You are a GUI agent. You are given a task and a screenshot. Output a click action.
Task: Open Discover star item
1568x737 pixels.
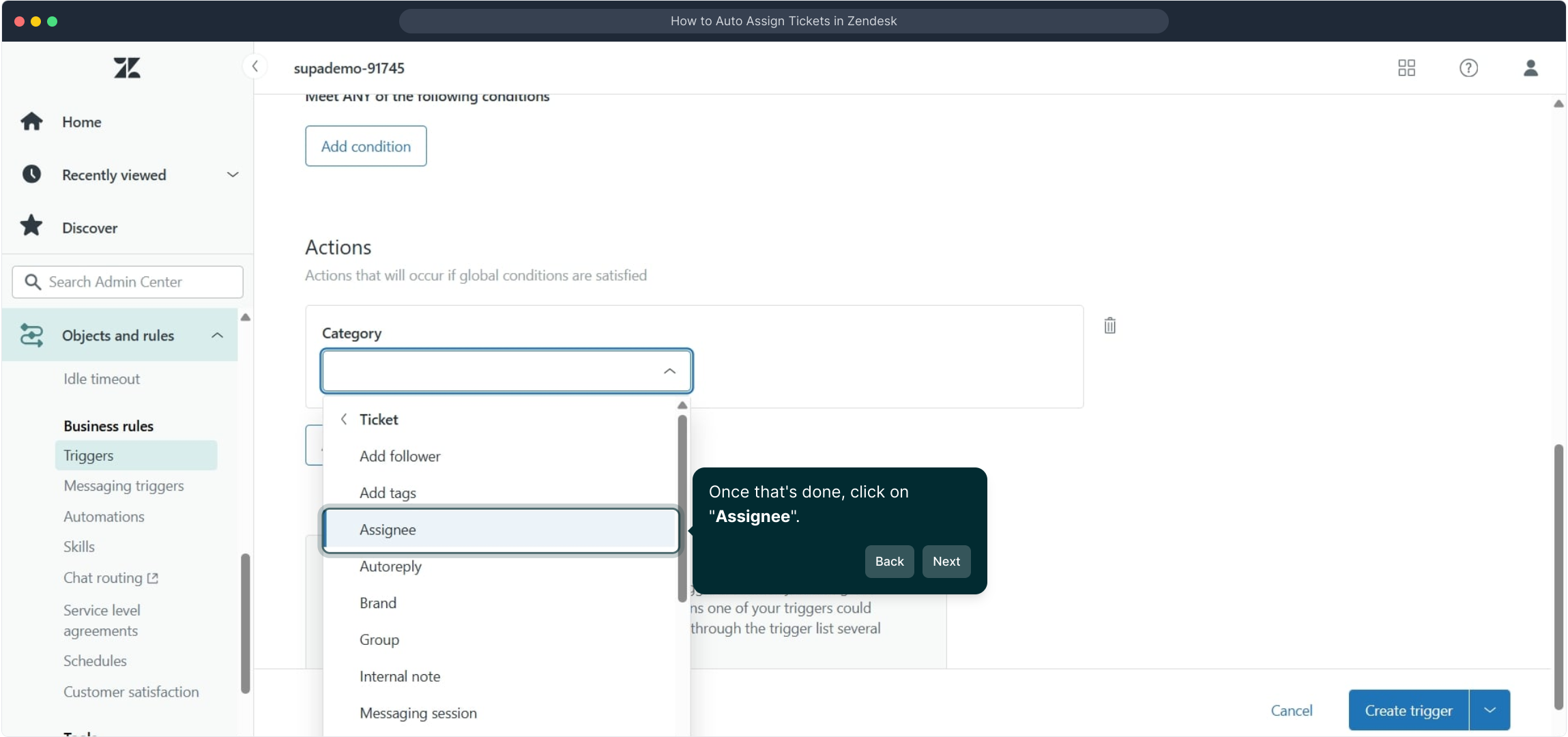89,228
